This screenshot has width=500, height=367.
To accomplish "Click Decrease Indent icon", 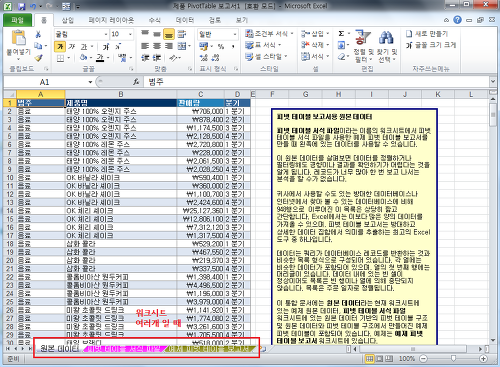I will pyautogui.click(x=145, y=58).
